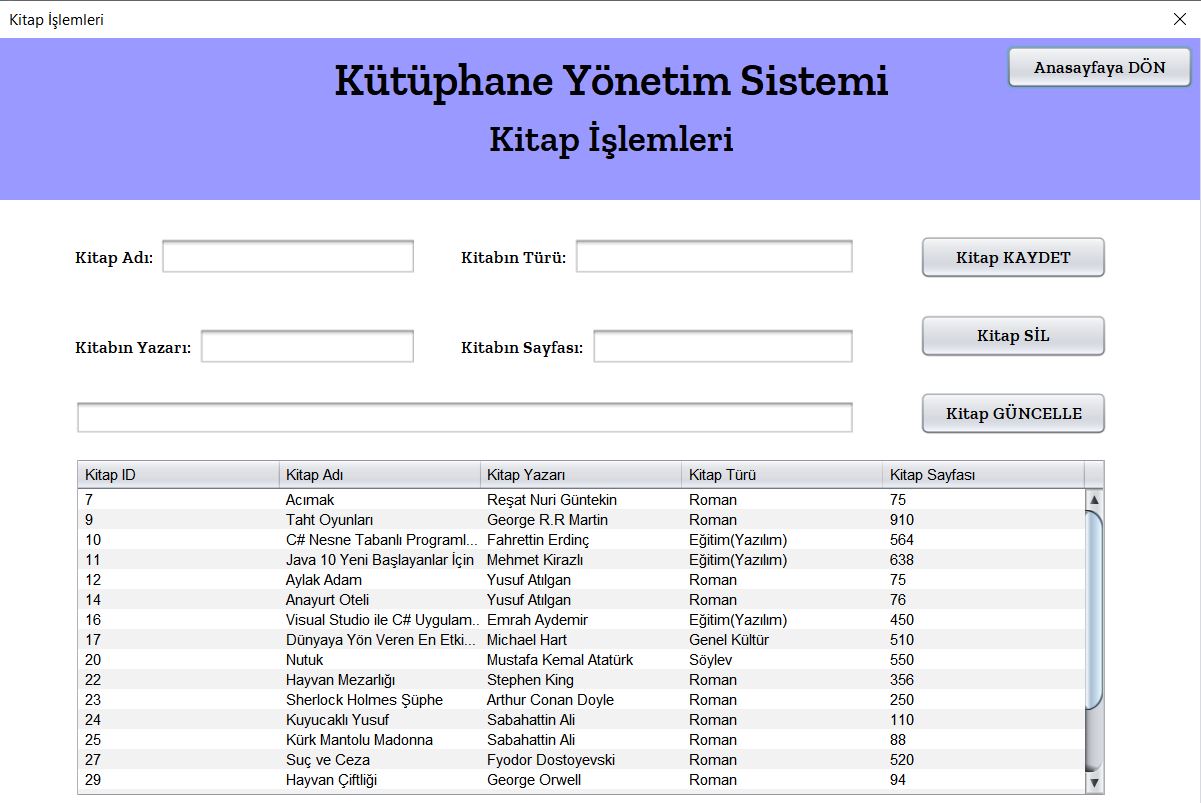This screenshot has height=803, width=1201.
Task: Select the Acımak book row
Action: click(x=581, y=500)
